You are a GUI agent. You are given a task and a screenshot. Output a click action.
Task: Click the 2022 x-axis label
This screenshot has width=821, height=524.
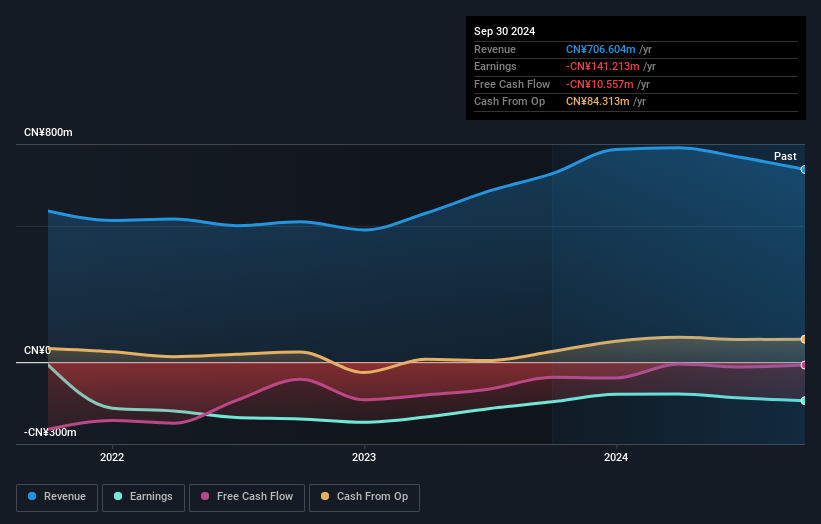pyautogui.click(x=112, y=457)
